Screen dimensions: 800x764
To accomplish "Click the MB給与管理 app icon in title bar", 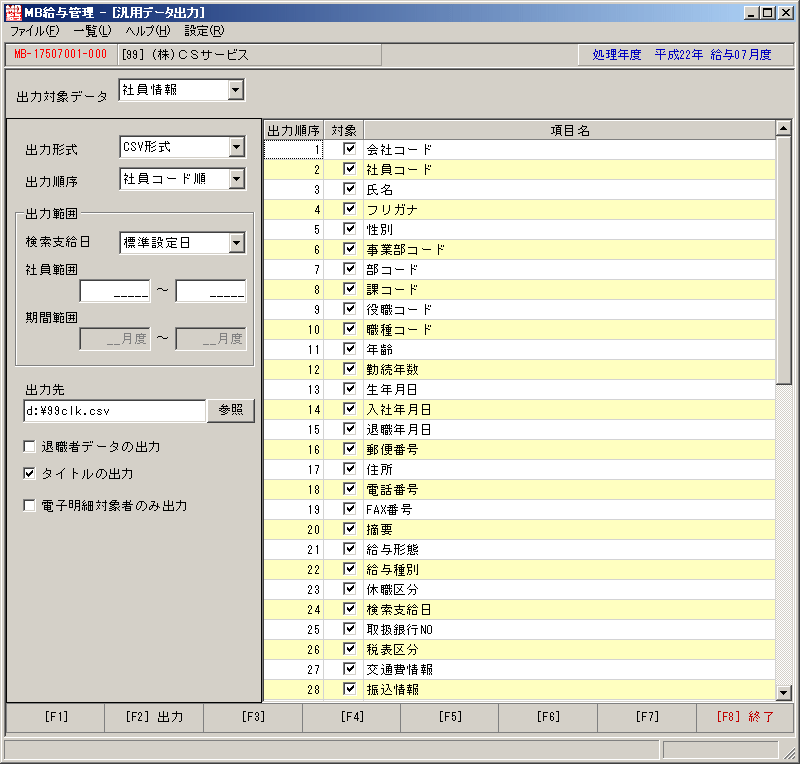I will (13, 12).
